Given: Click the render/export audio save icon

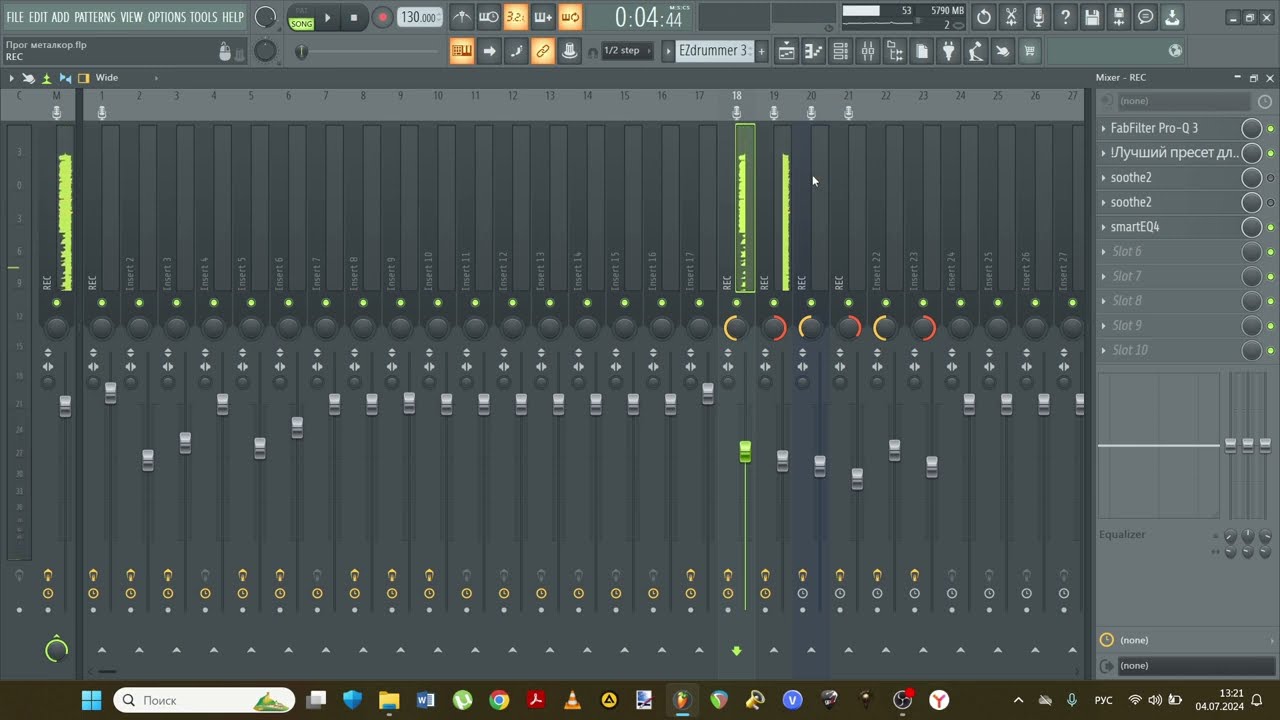Looking at the screenshot, I should [1119, 17].
